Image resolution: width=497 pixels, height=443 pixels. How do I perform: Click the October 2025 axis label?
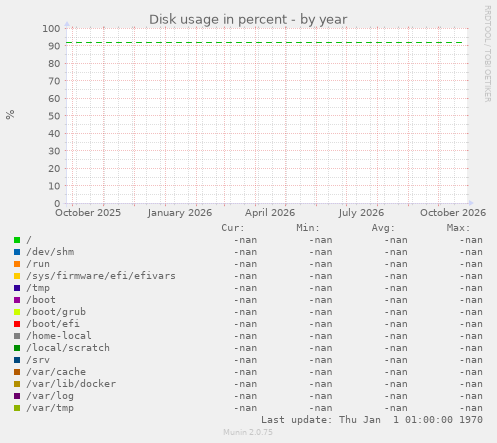pos(88,213)
